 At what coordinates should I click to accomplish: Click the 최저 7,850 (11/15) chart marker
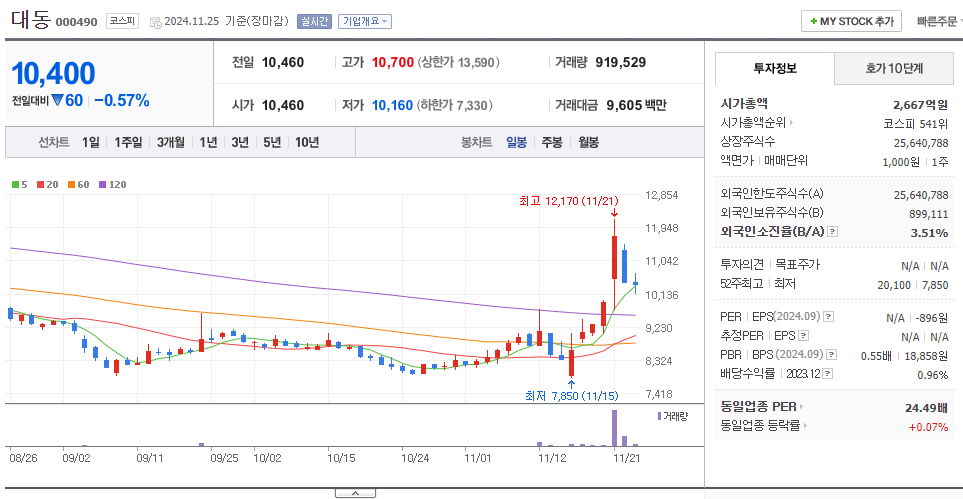571,396
